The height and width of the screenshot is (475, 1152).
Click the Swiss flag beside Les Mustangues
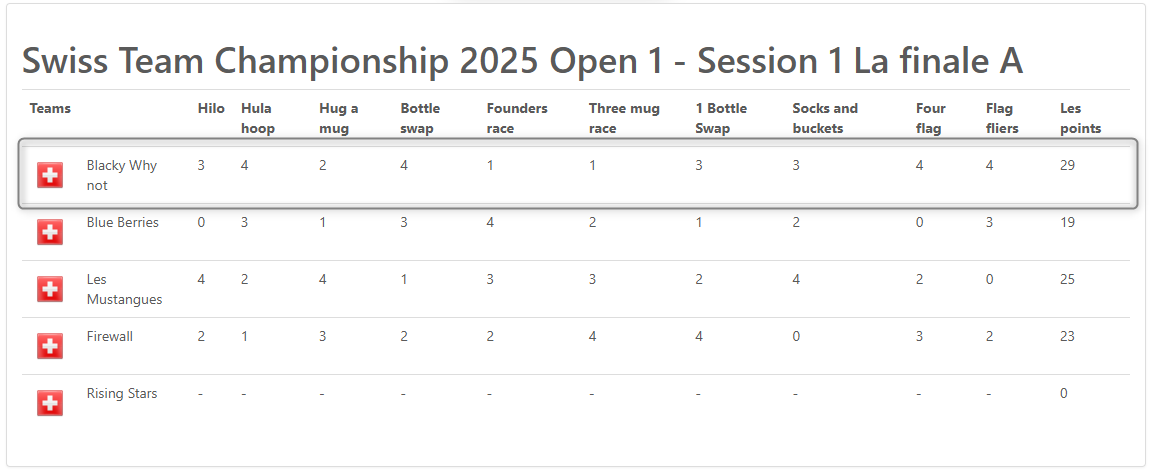pyautogui.click(x=50, y=289)
